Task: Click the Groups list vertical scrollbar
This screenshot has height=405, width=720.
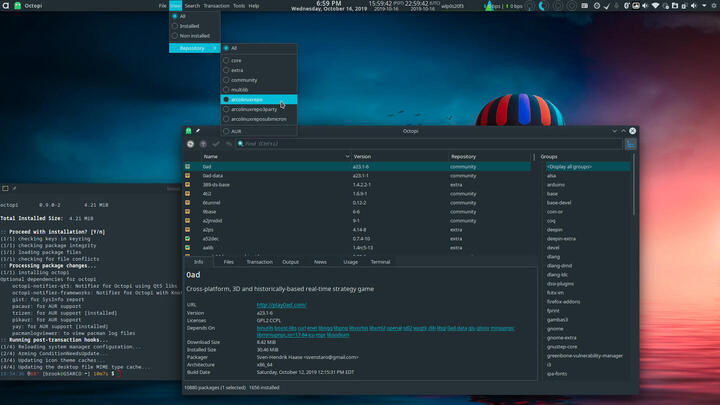Action: tap(634, 185)
